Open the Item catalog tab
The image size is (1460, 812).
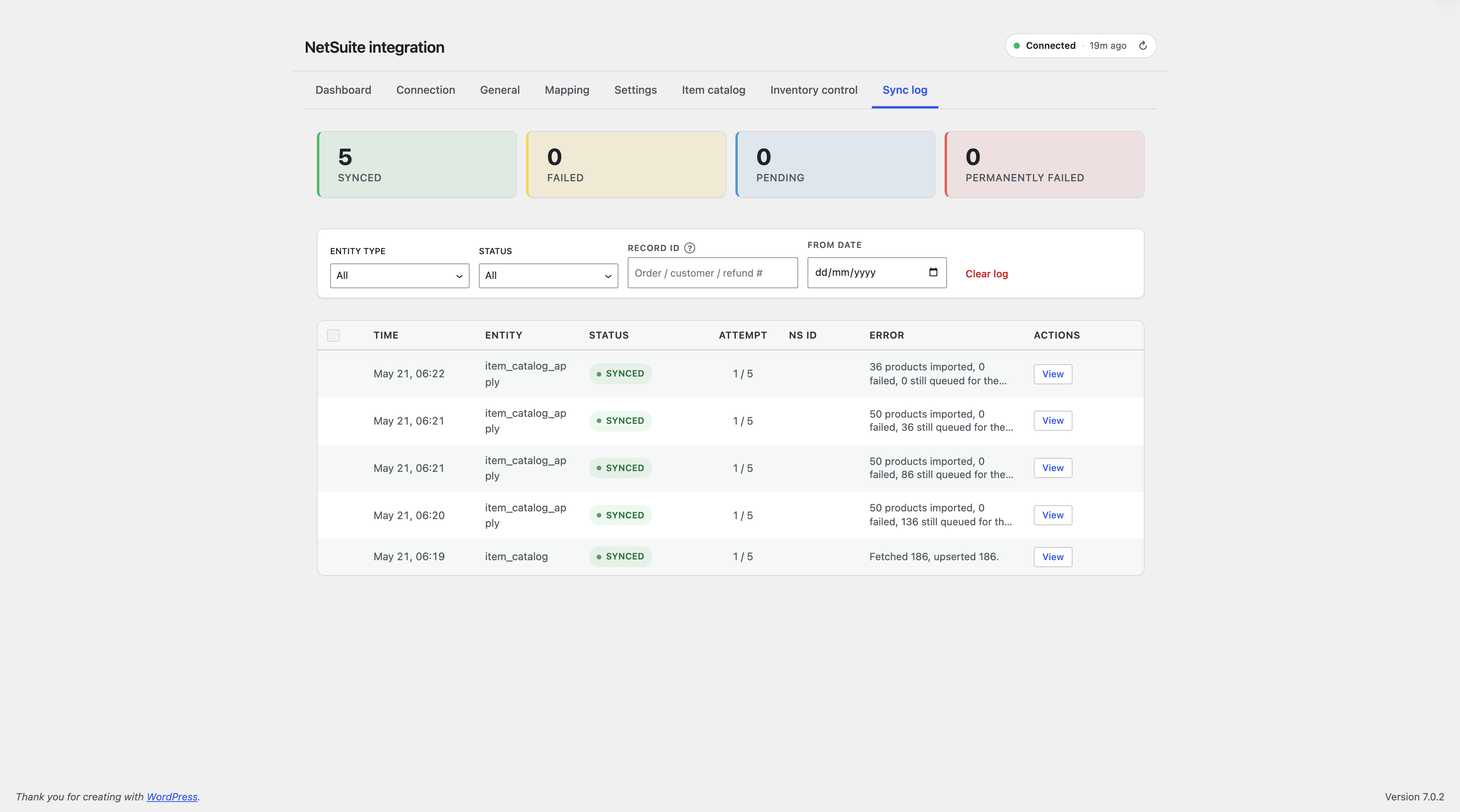click(x=713, y=90)
